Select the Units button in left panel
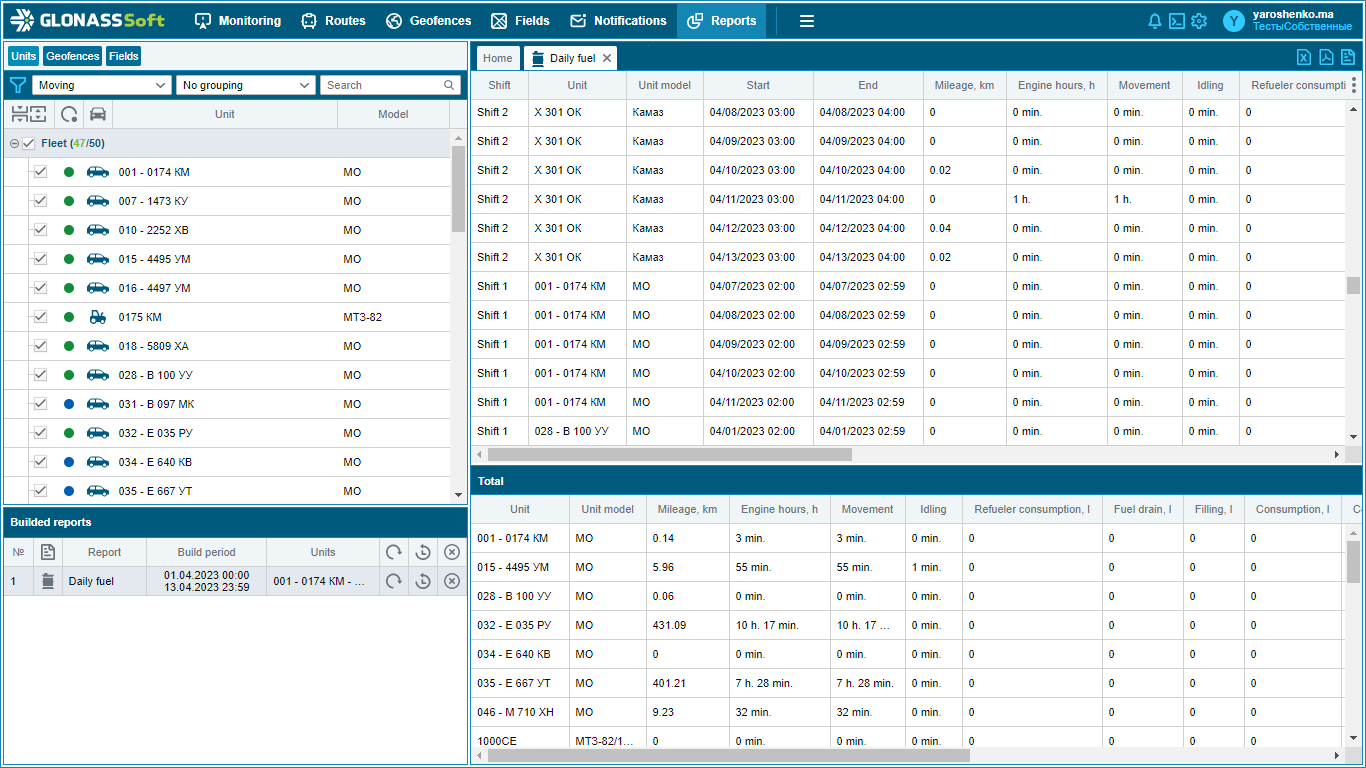The width and height of the screenshot is (1366, 768). coord(24,56)
